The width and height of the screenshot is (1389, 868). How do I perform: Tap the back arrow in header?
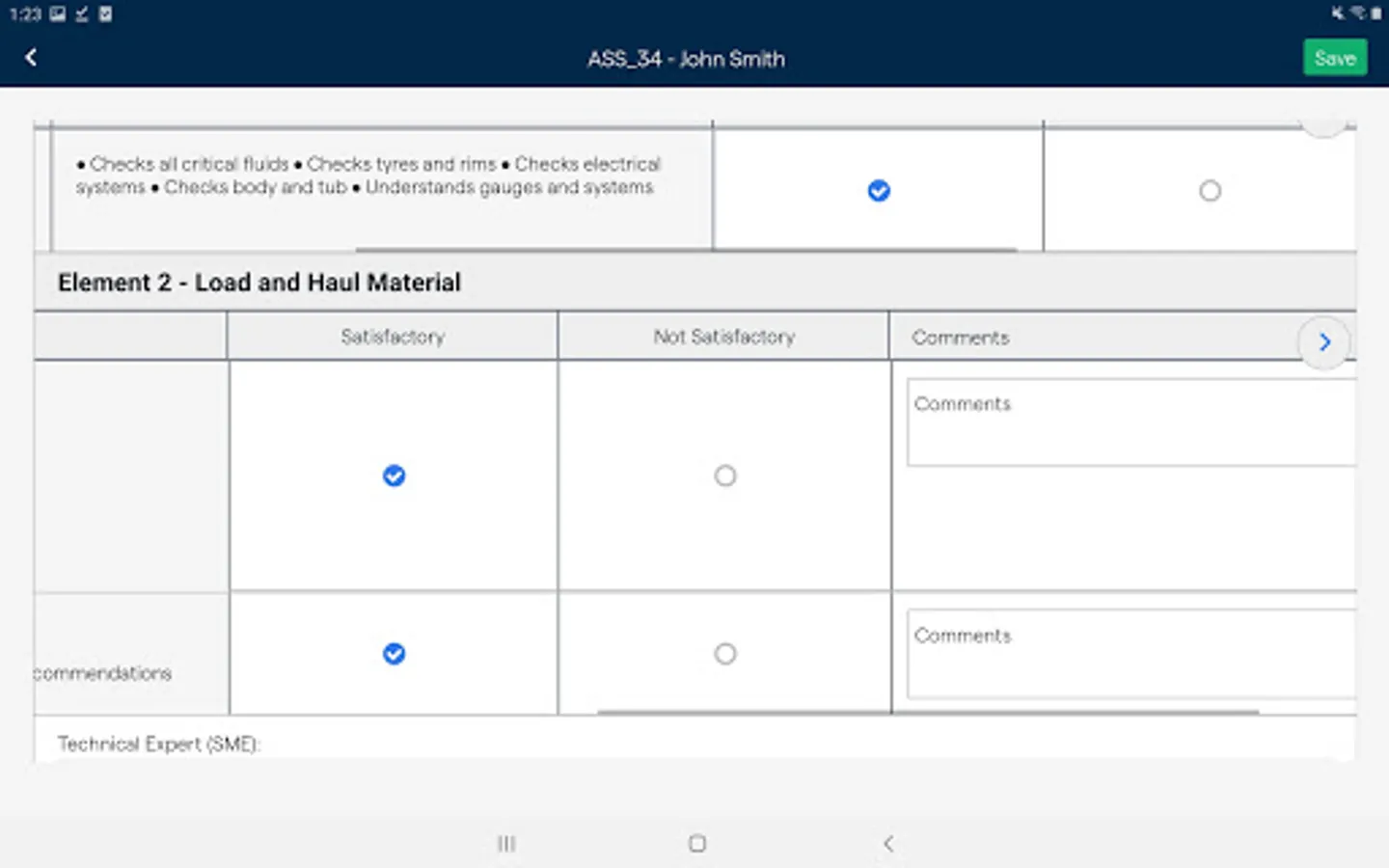[x=31, y=58]
